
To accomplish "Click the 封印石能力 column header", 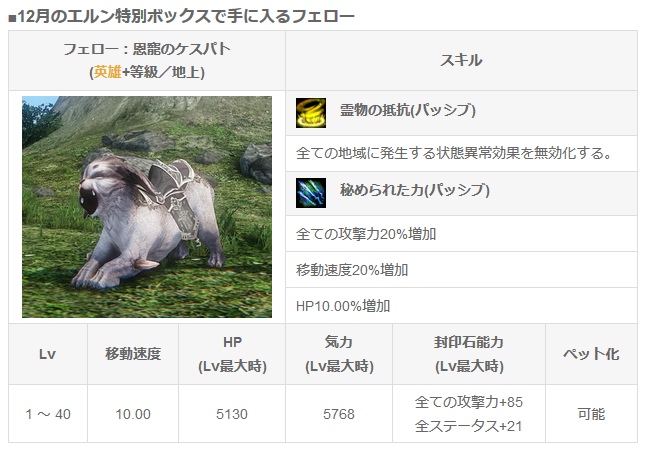I will (x=469, y=354).
